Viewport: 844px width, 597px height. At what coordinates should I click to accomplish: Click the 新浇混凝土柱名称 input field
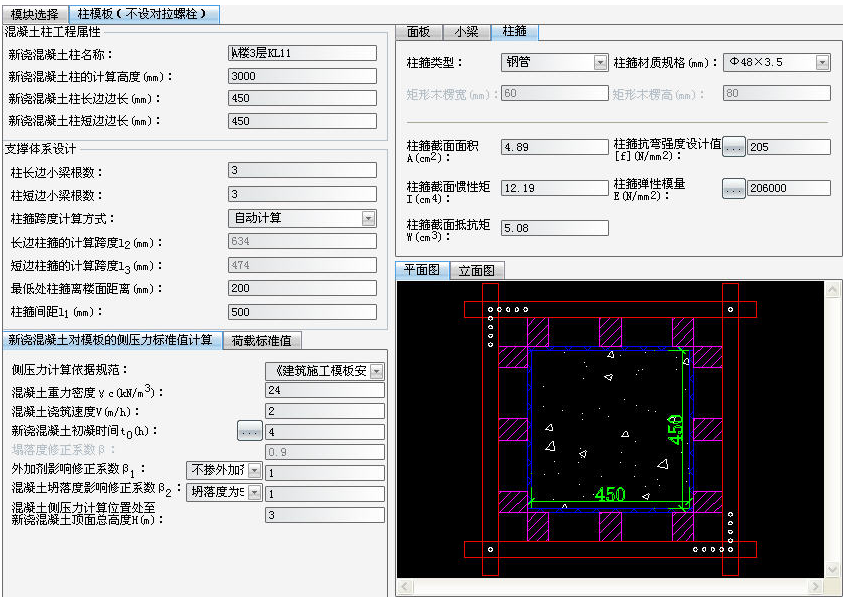click(x=302, y=53)
